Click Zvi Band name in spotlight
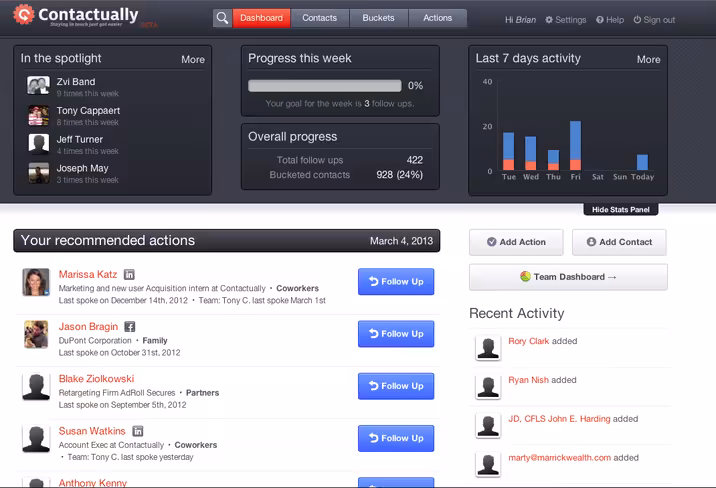 click(76, 82)
